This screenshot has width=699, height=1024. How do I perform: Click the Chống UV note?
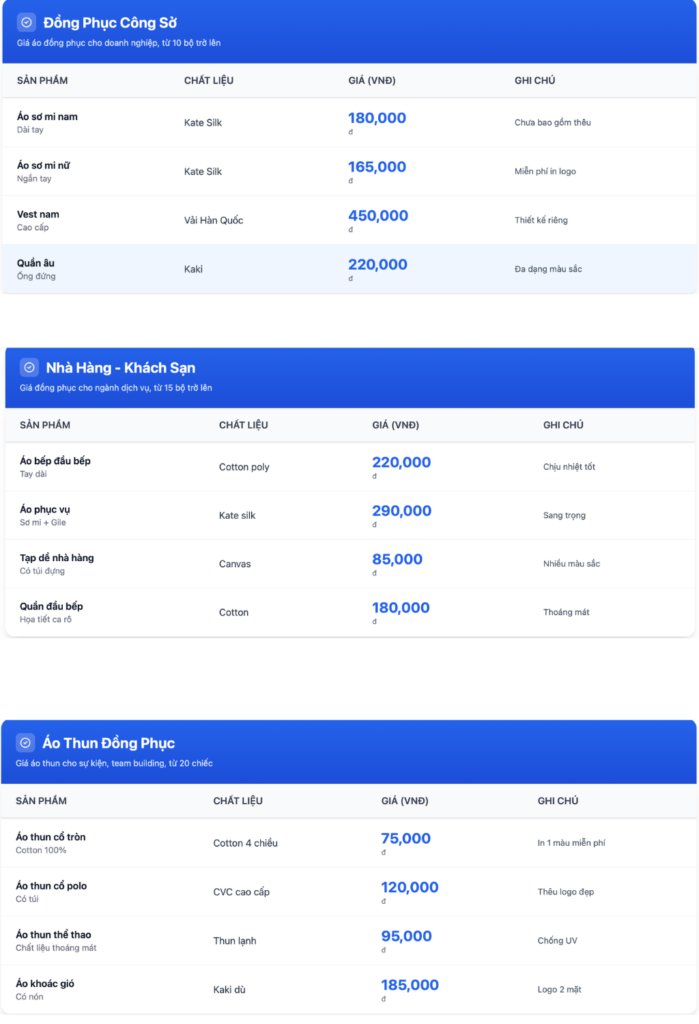[558, 941]
